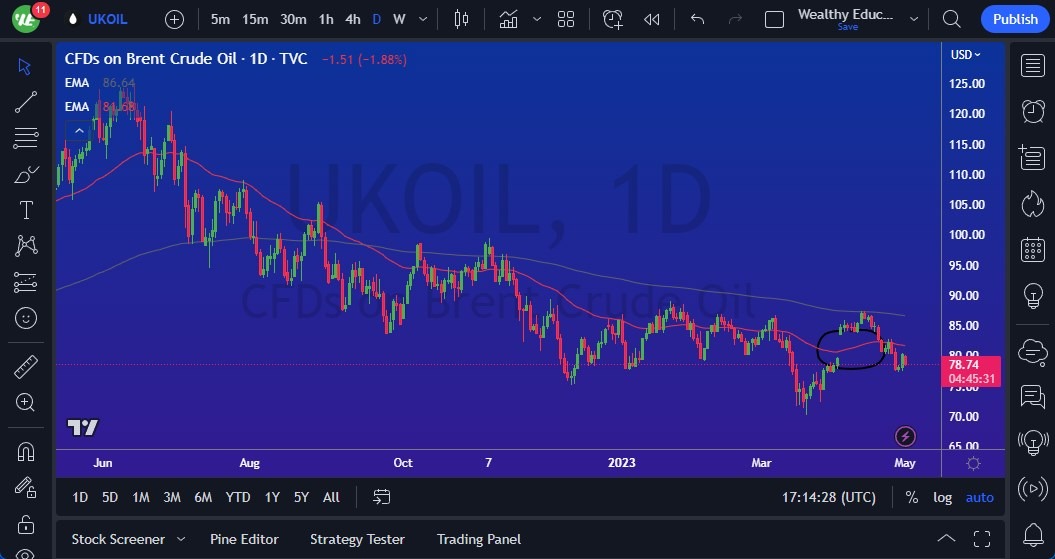
Task: Click the Publish button
Action: tap(1015, 20)
